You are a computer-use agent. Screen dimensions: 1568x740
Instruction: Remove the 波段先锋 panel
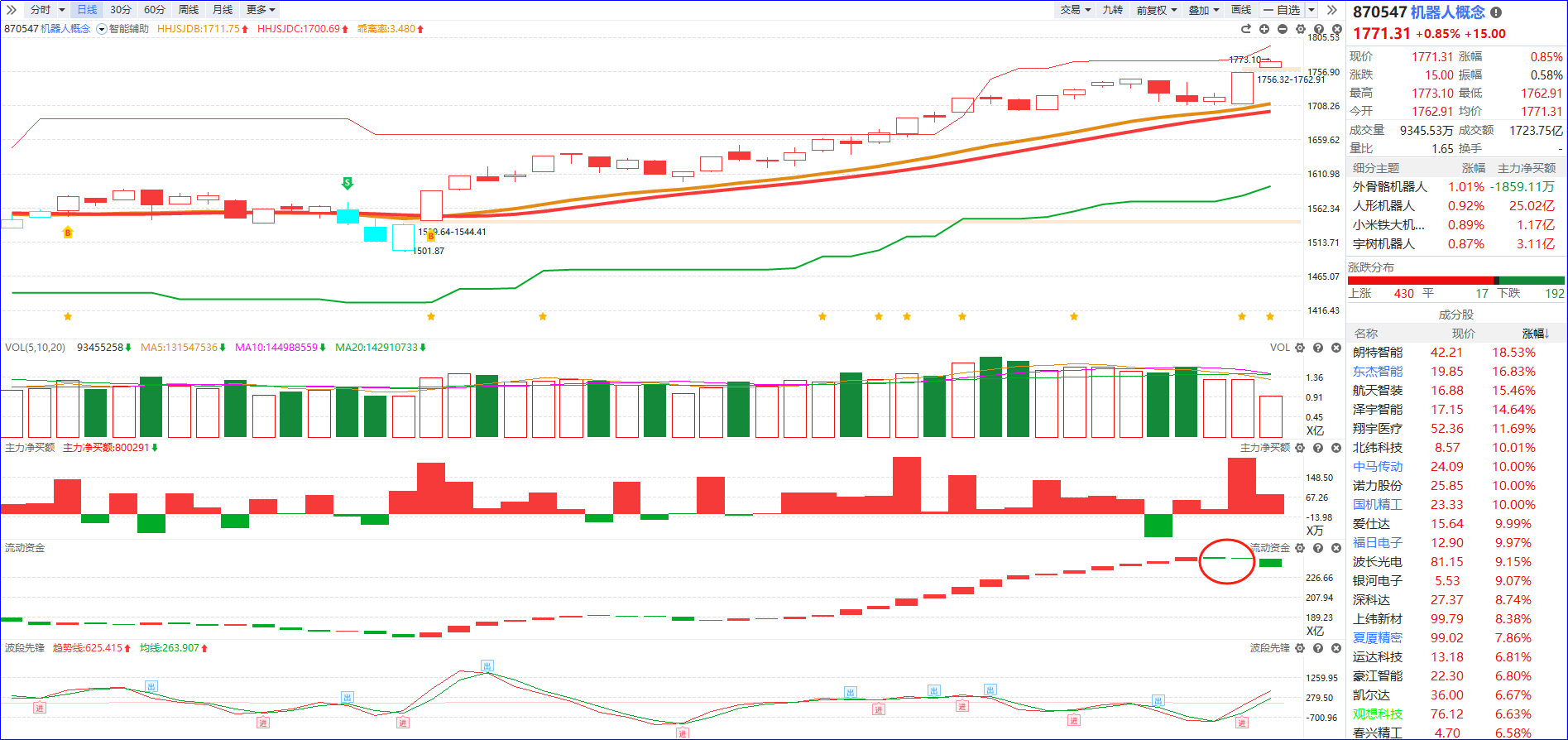click(x=1336, y=648)
